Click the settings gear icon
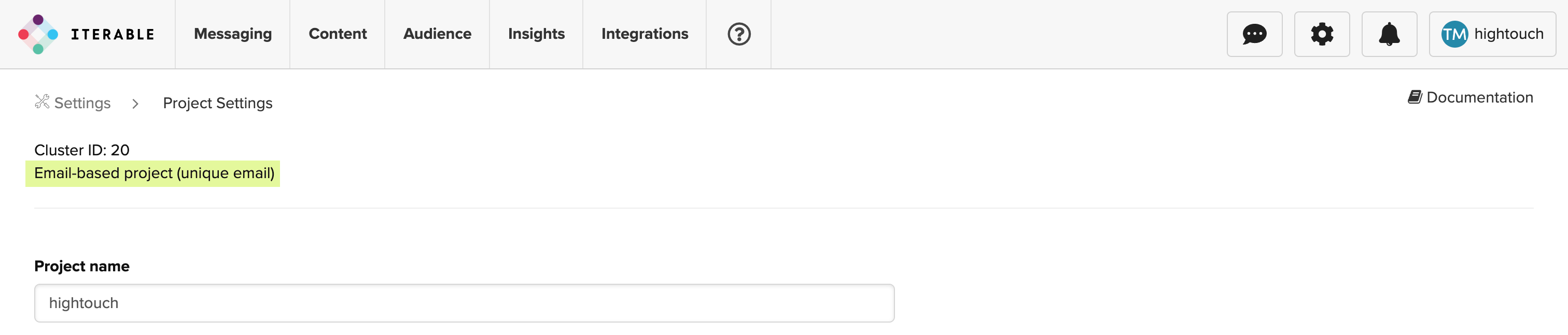Screen dimensions: 1568x335 click(1322, 34)
